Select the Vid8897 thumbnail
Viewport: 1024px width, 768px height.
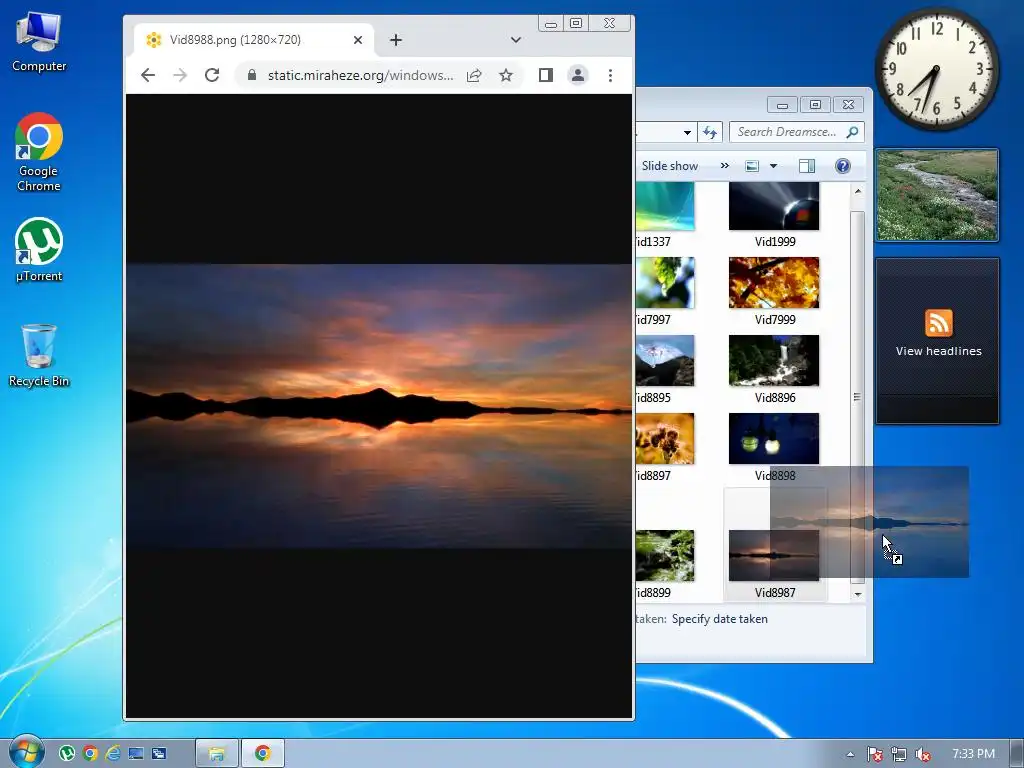pos(665,438)
